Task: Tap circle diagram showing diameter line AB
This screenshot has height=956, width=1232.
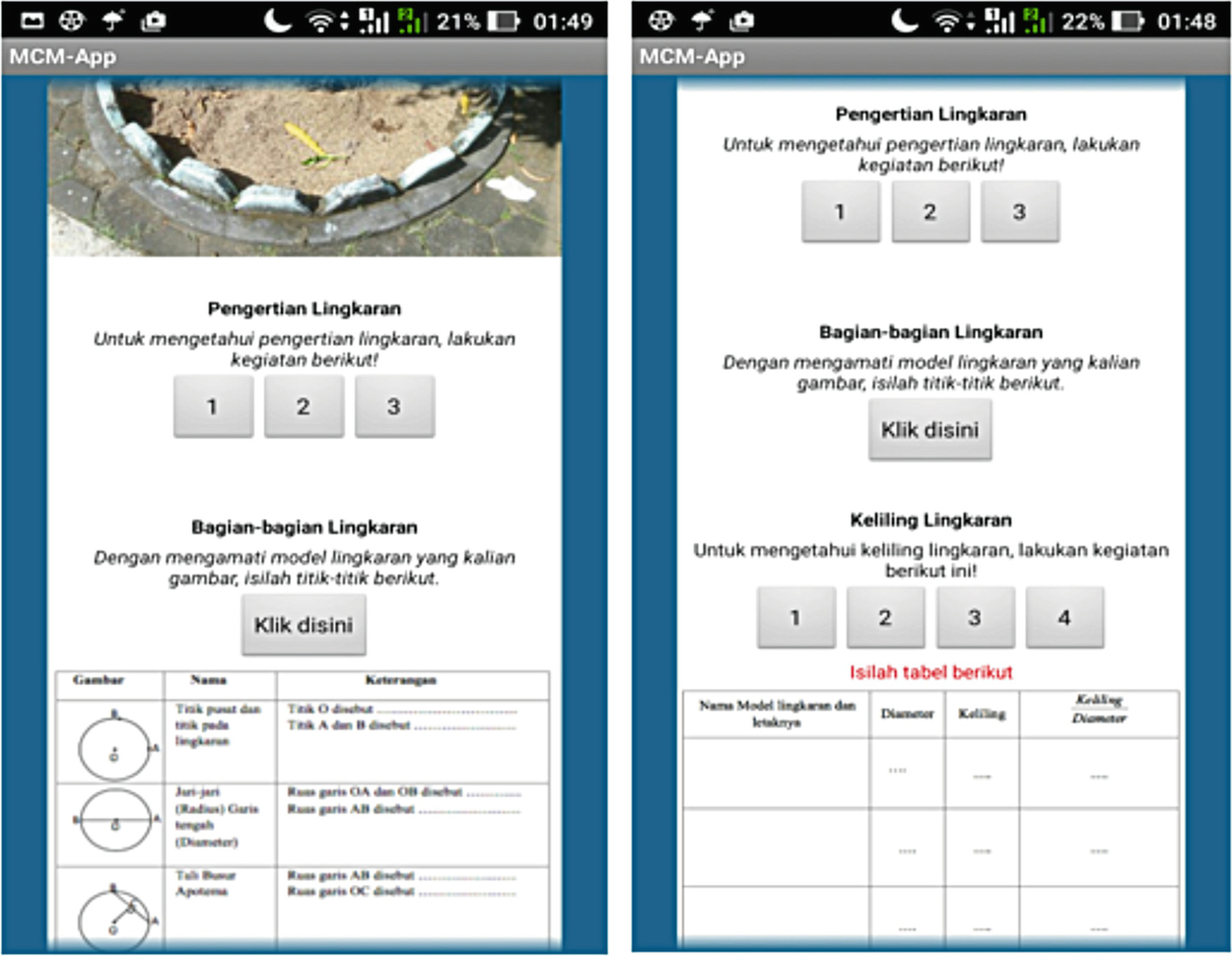Action: point(115,821)
